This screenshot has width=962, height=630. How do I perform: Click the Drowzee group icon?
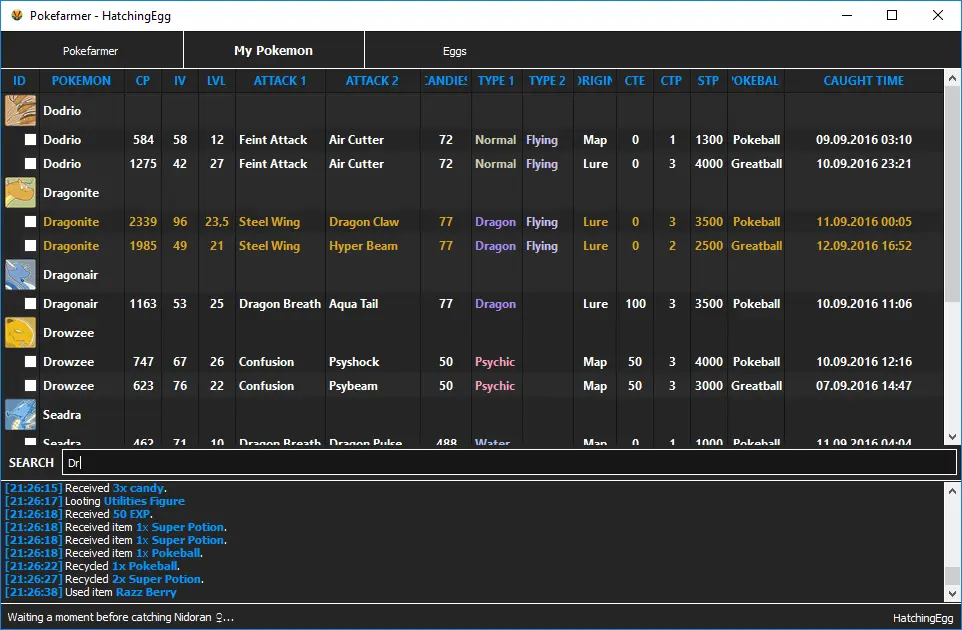20,332
